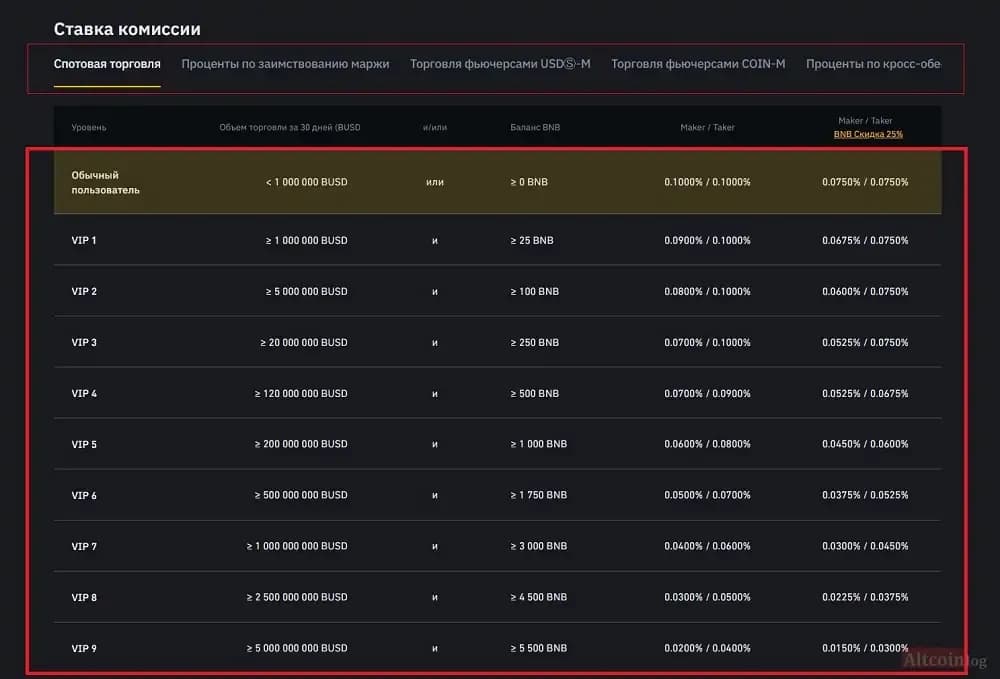
Task: Open the Спотовая торговля tab
Action: pos(107,64)
